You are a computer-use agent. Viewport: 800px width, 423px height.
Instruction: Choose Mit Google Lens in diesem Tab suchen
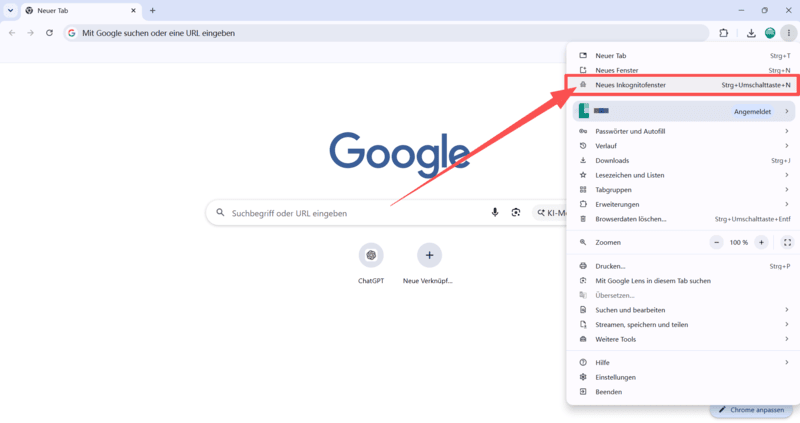[x=684, y=281]
